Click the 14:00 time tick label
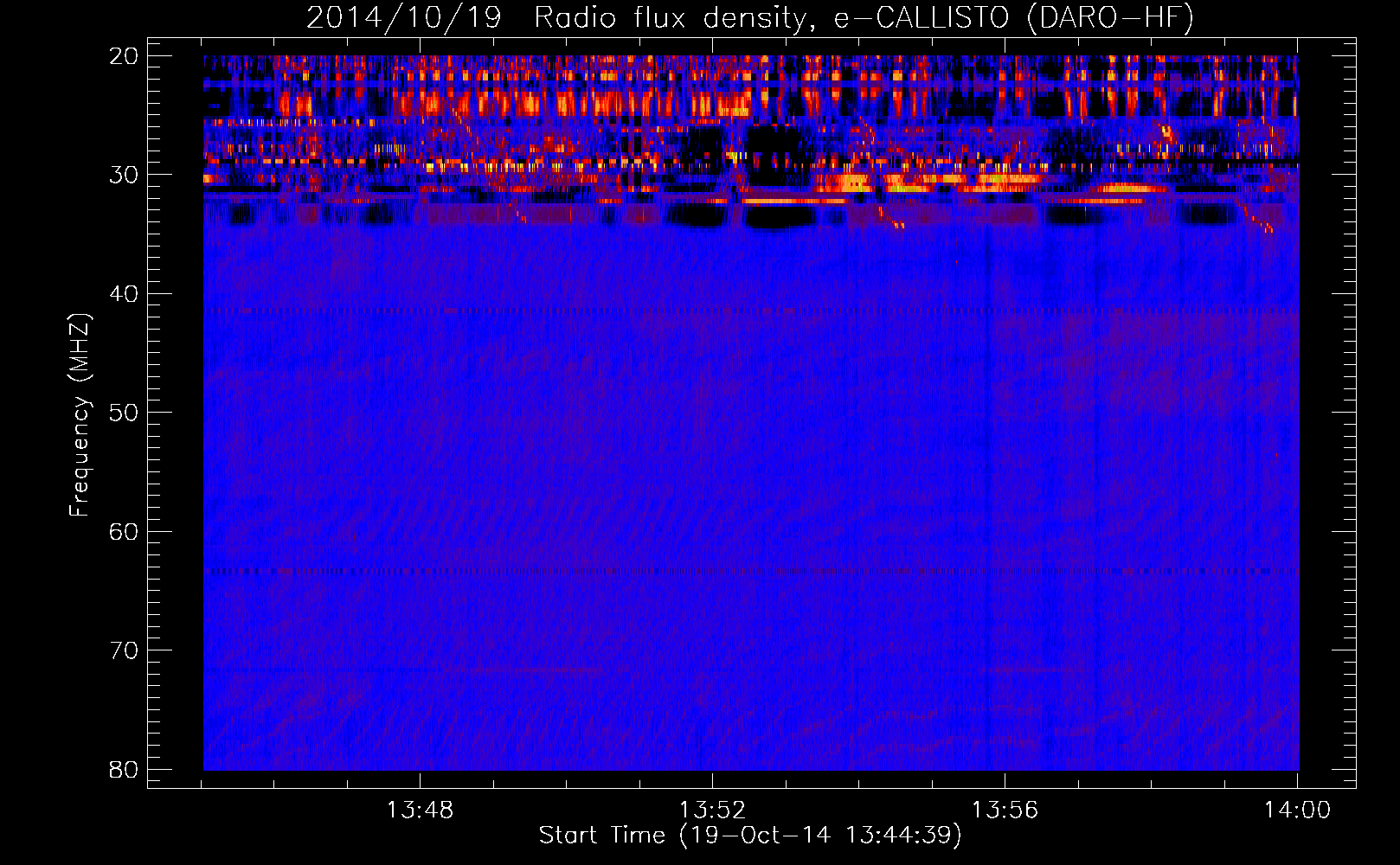The height and width of the screenshot is (865, 1400). pyautogui.click(x=1297, y=810)
